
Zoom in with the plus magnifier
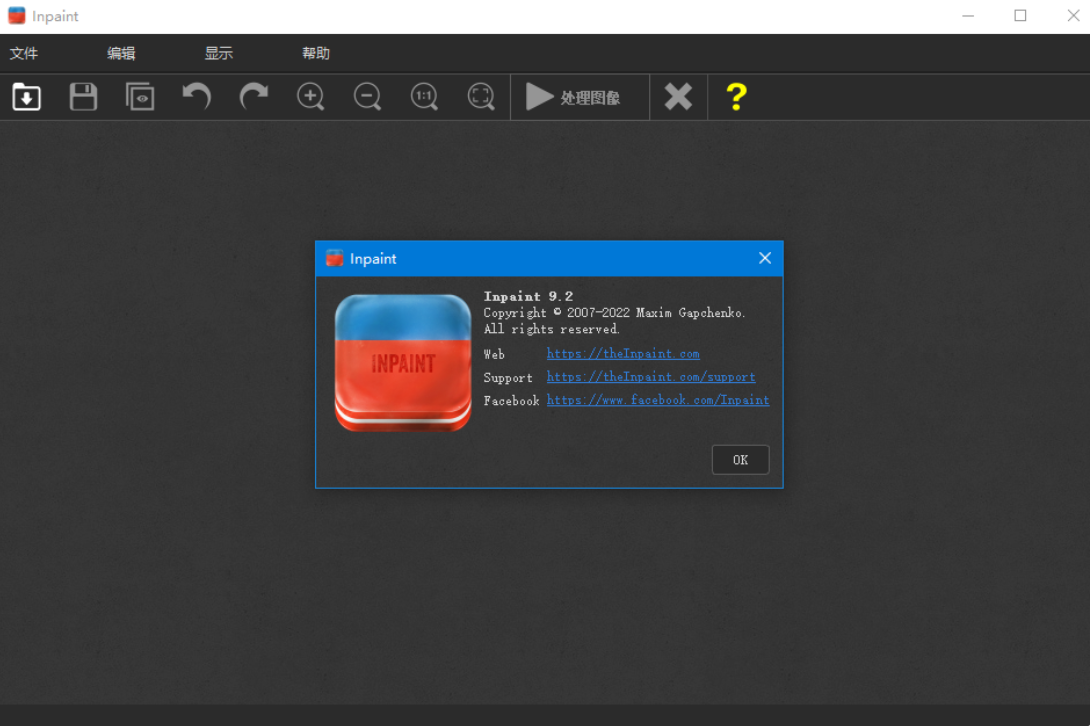click(x=311, y=97)
